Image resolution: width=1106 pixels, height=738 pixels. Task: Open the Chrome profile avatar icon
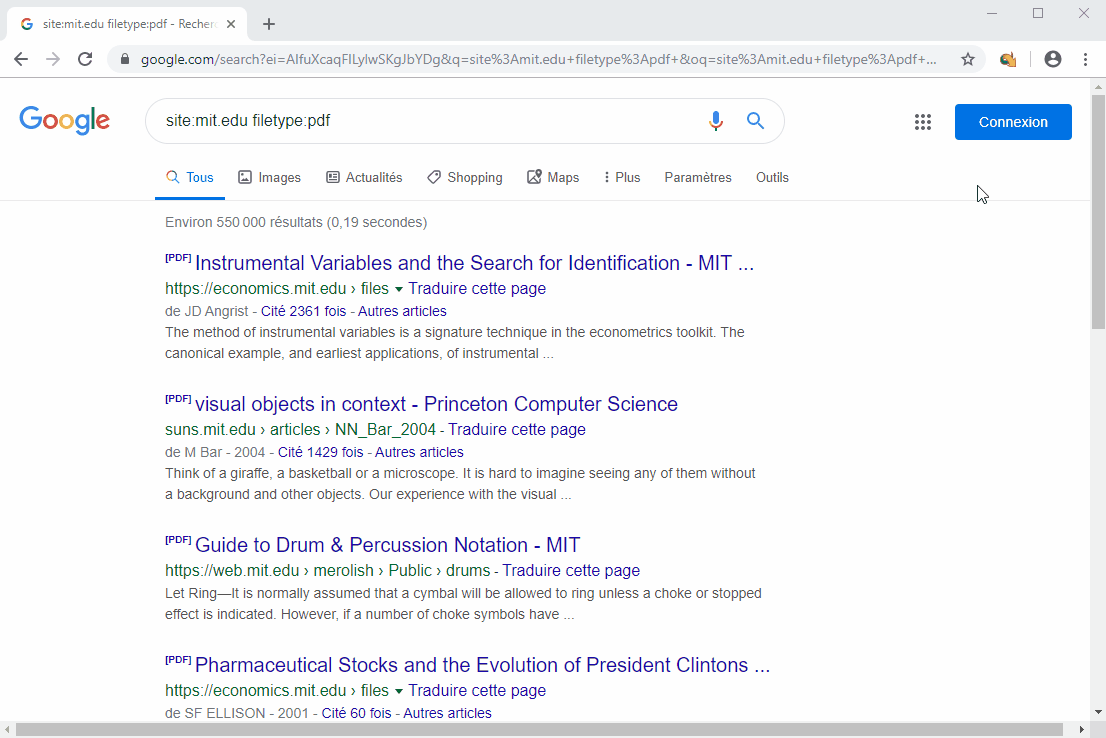point(1052,59)
